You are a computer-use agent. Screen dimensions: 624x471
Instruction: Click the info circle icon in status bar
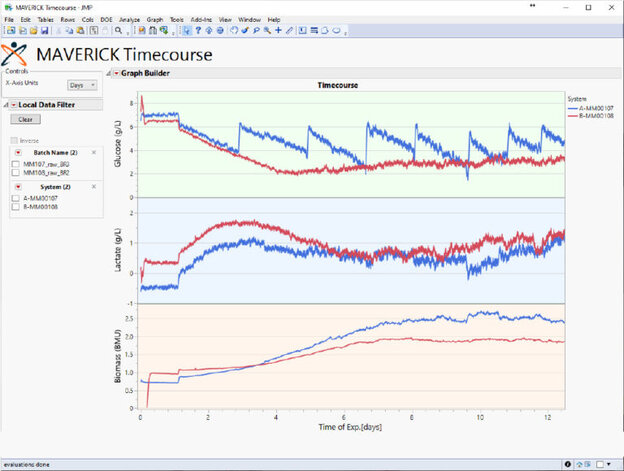click(567, 464)
